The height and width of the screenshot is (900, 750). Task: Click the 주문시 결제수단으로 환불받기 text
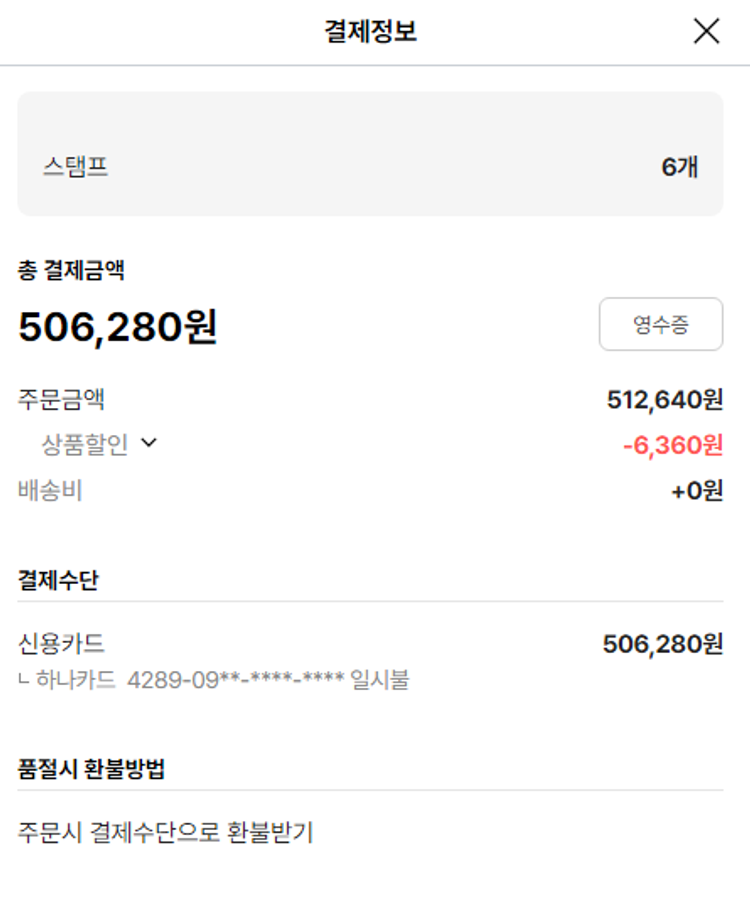click(x=165, y=832)
